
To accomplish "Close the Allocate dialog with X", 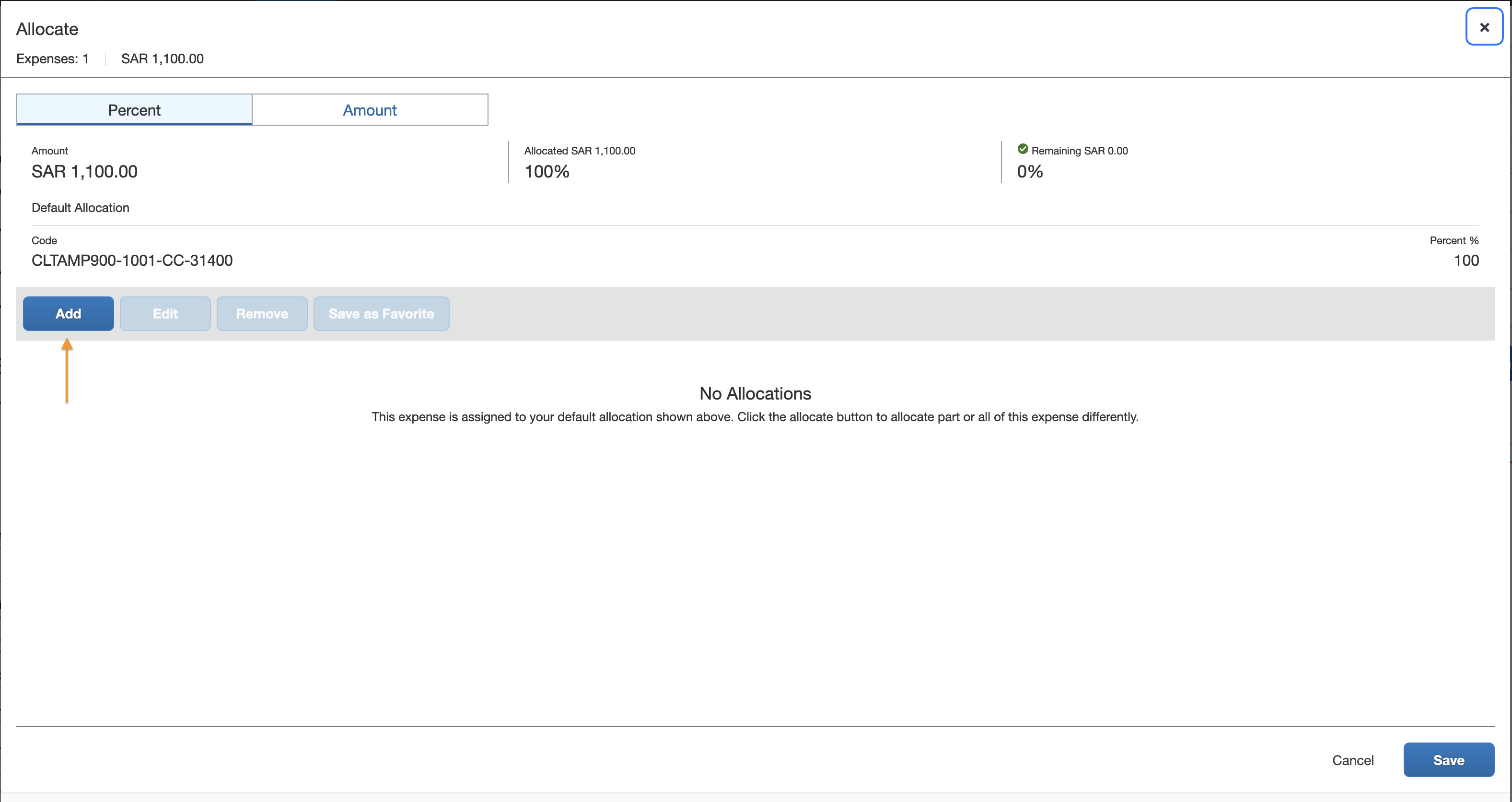I will 1484,27.
